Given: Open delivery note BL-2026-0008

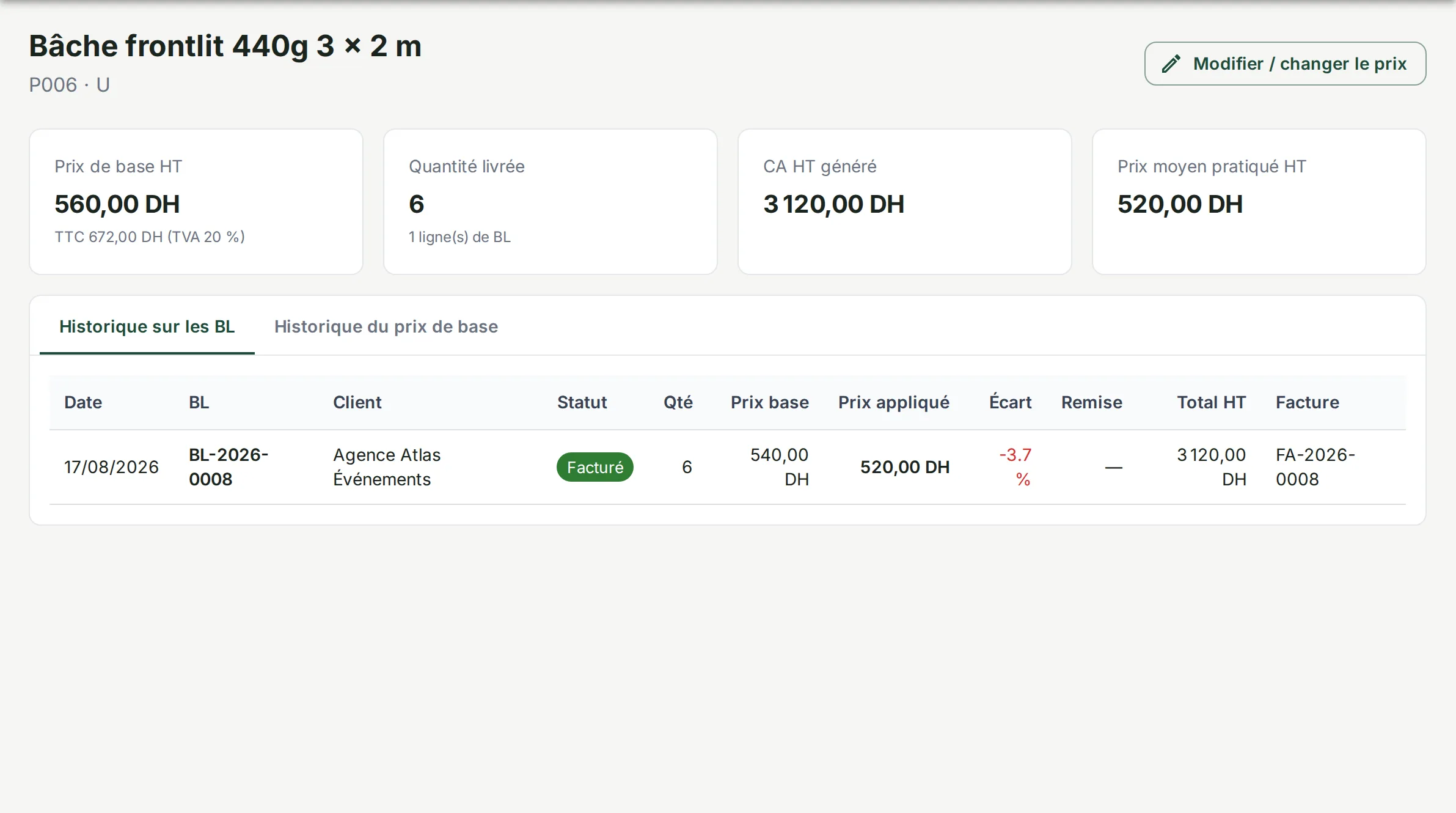Looking at the screenshot, I should pyautogui.click(x=229, y=467).
